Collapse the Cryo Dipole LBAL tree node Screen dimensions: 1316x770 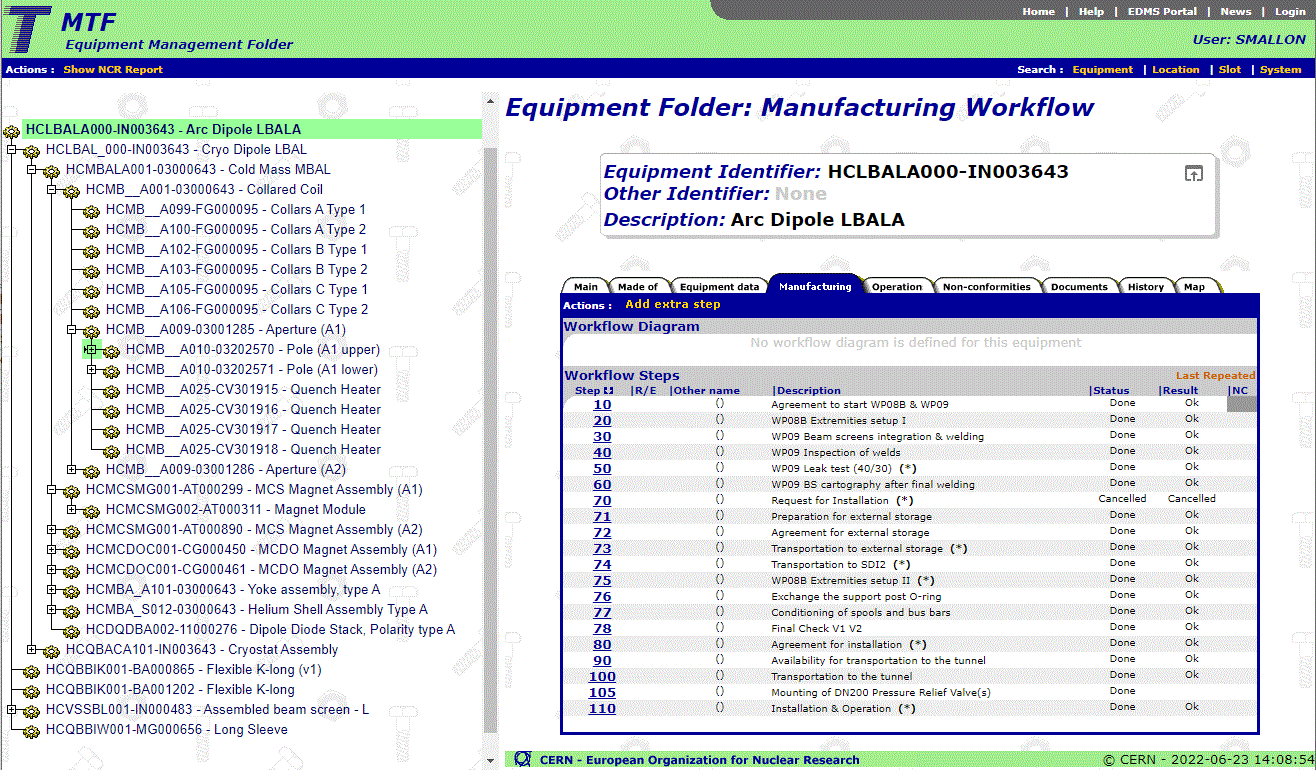(x=12, y=150)
